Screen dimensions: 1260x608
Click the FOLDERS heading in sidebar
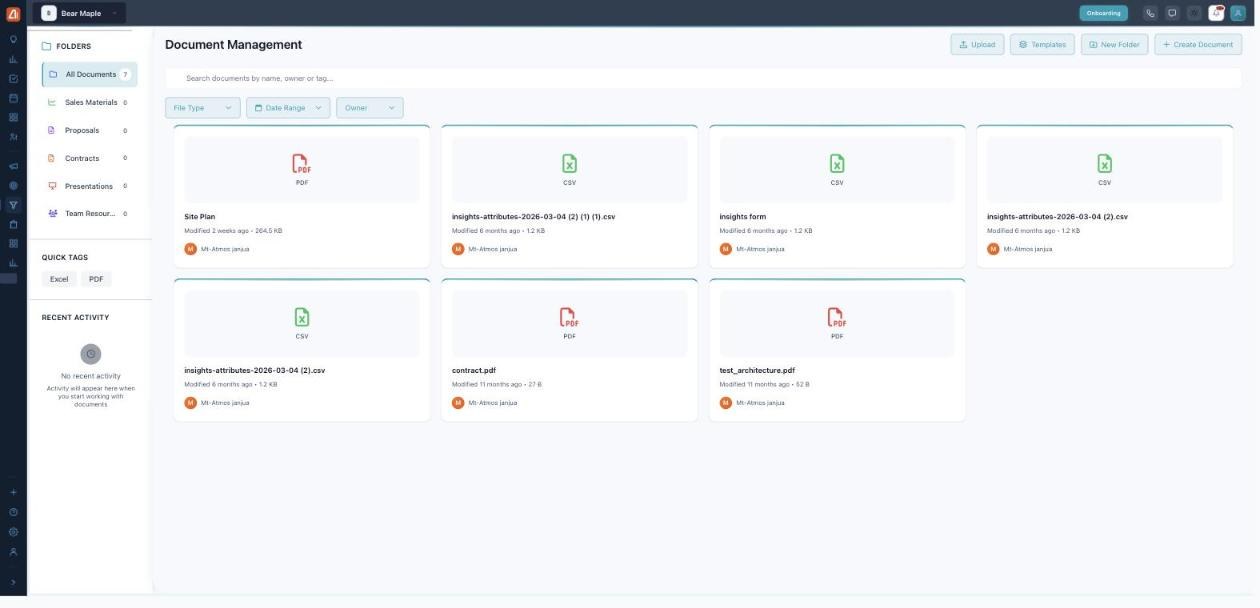73,46
